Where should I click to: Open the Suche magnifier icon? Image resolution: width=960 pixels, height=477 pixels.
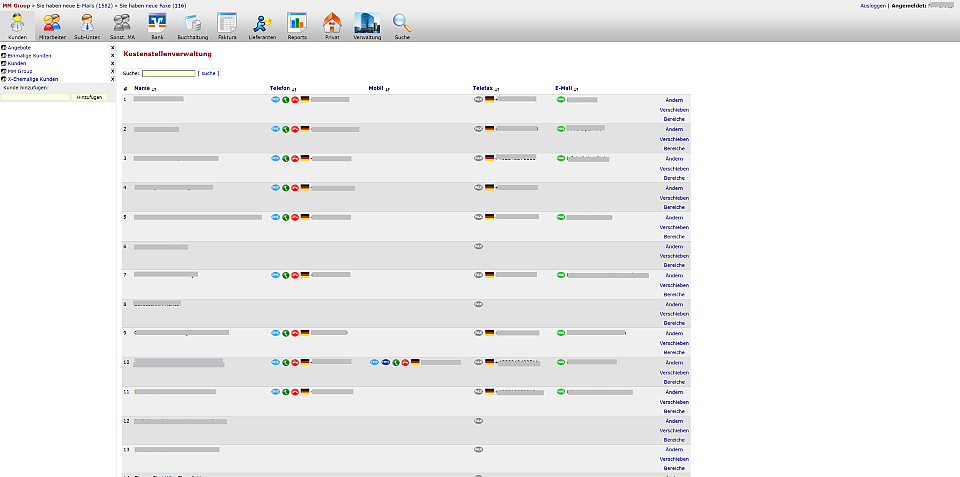402,26
